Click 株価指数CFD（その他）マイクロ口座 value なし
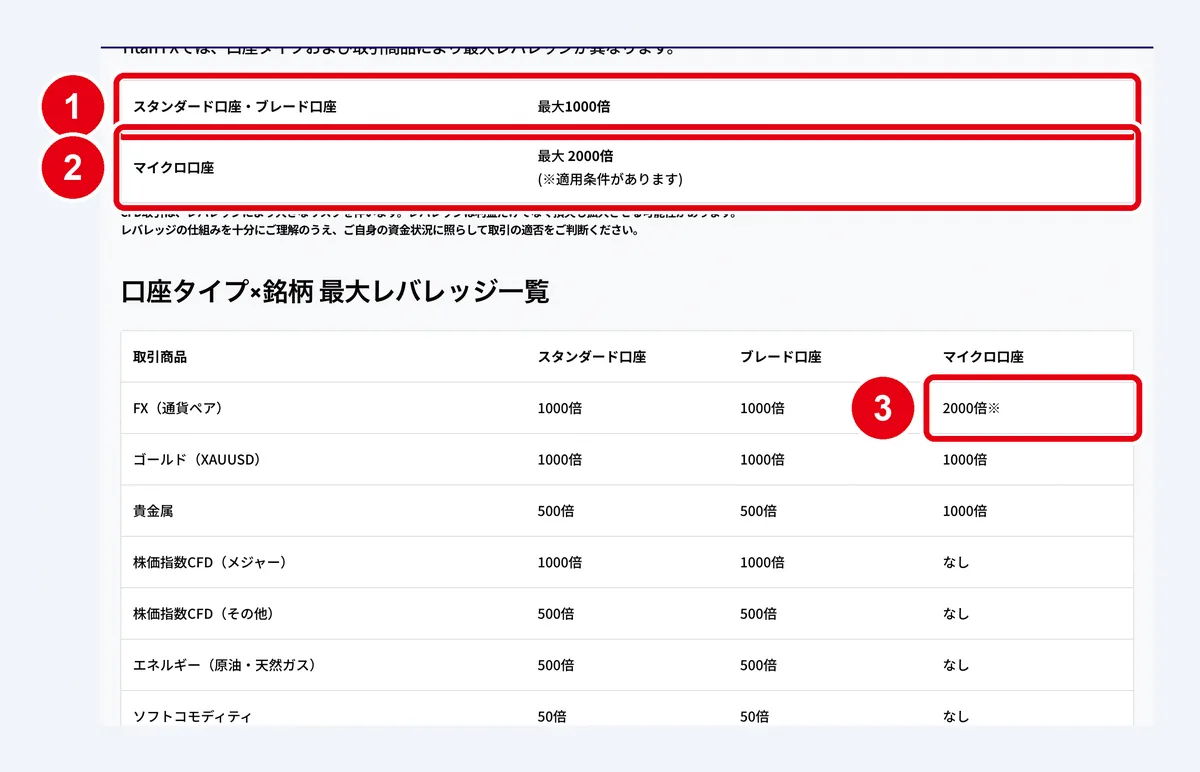Screen dimensions: 1200x772 tap(956, 614)
